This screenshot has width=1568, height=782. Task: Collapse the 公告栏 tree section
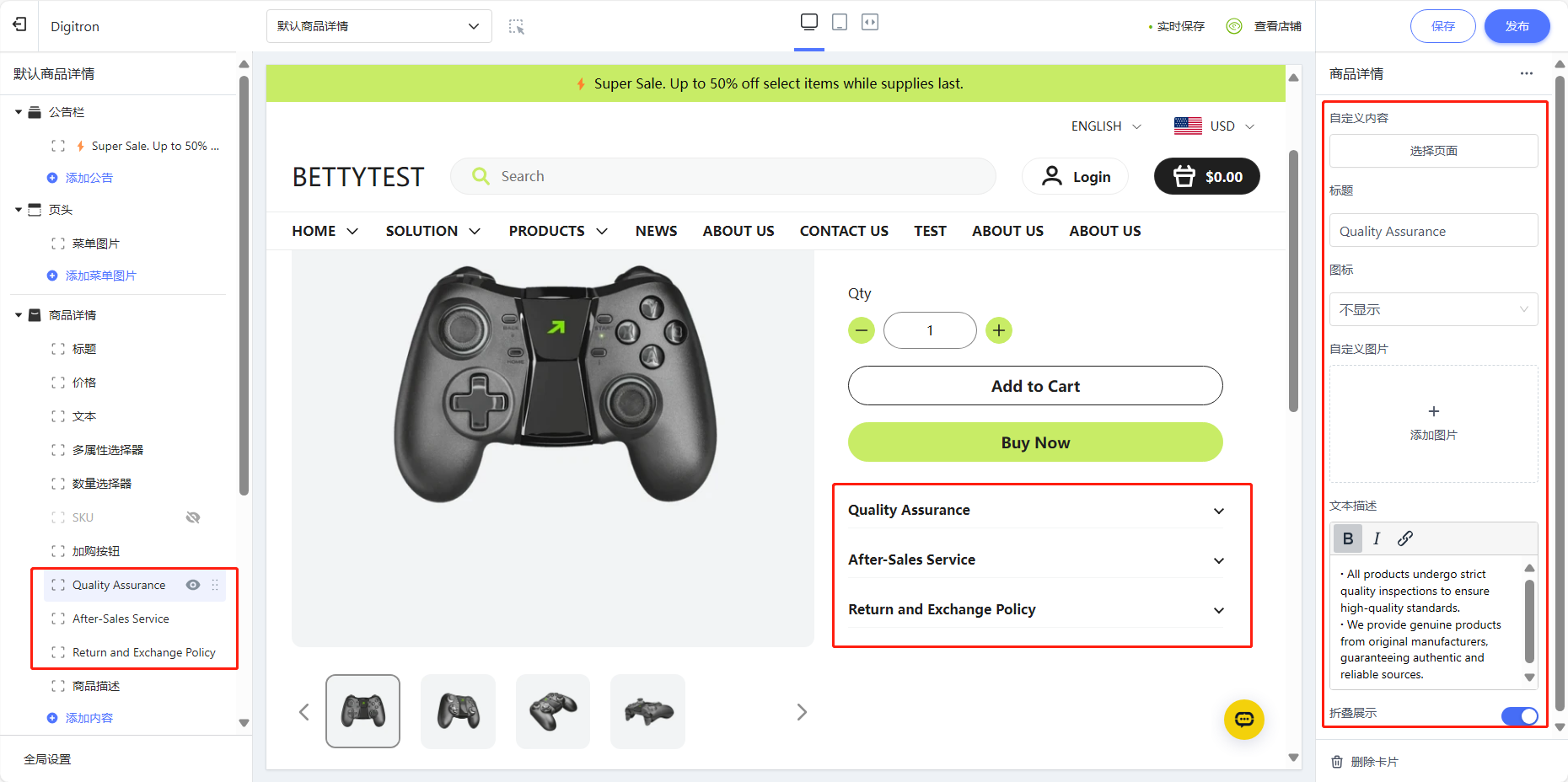click(x=19, y=112)
